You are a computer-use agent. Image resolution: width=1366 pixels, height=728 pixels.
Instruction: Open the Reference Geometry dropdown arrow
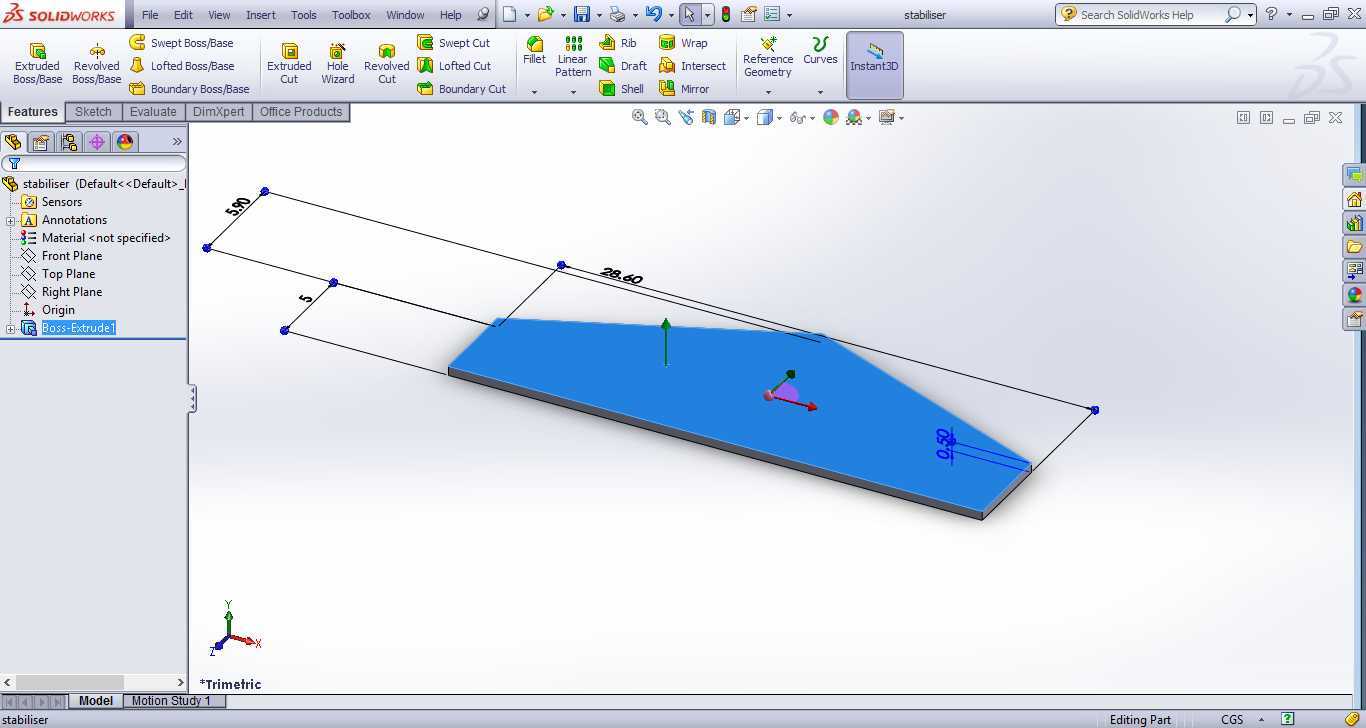click(x=768, y=92)
